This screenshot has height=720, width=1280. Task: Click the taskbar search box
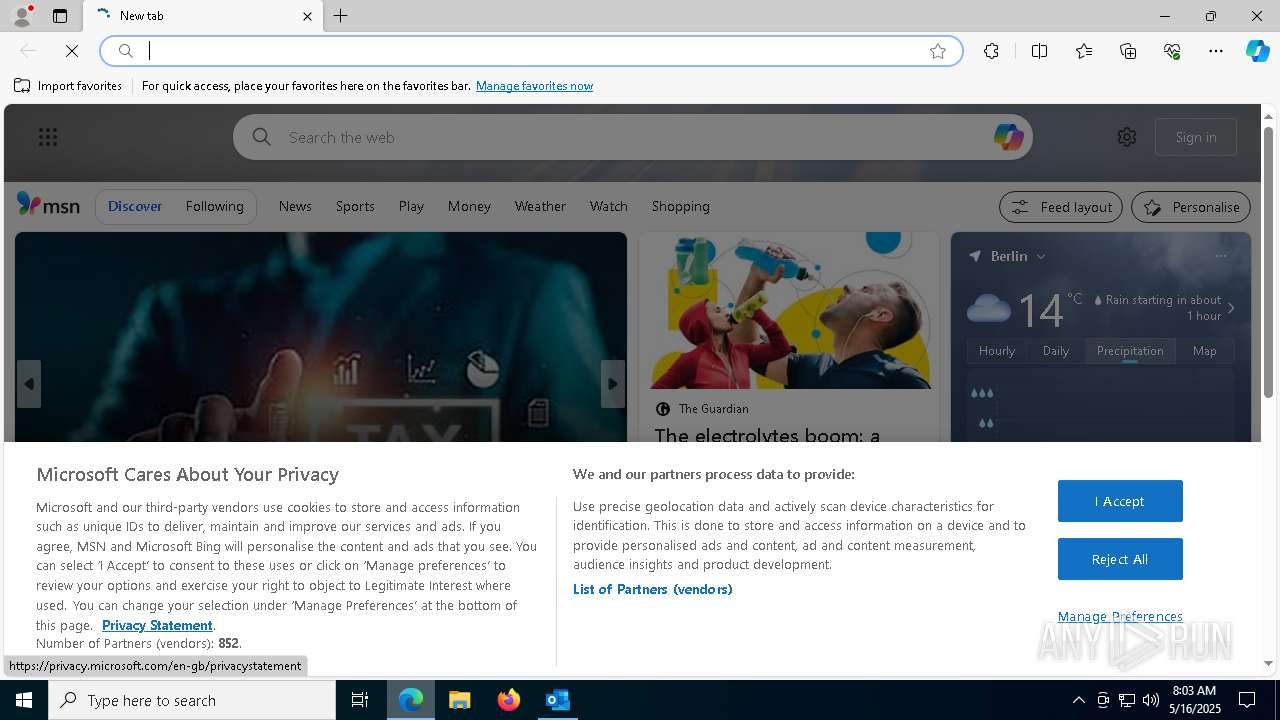pyautogui.click(x=192, y=700)
